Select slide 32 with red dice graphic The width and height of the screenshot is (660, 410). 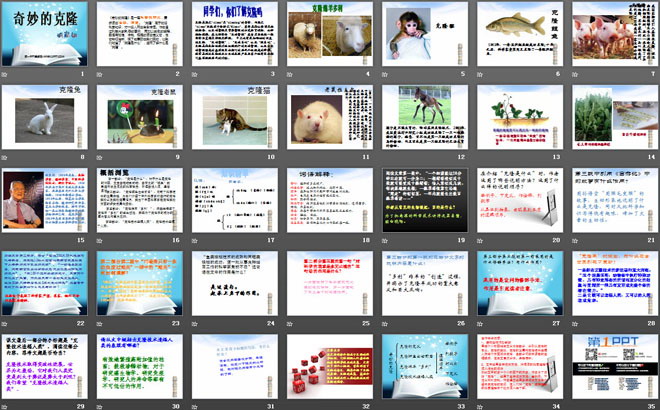pyautogui.click(x=330, y=367)
